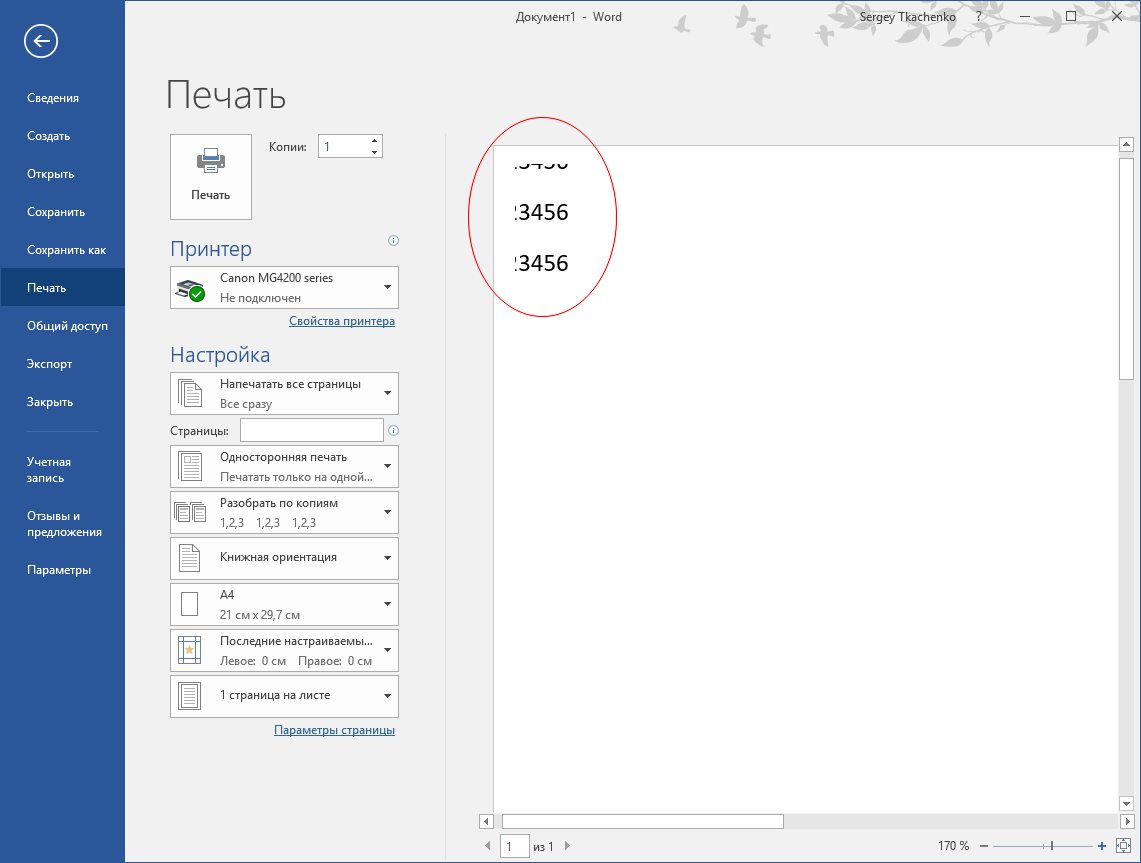1141x863 pixels.
Task: Click the info icon beside Страницы field
Action: click(394, 431)
